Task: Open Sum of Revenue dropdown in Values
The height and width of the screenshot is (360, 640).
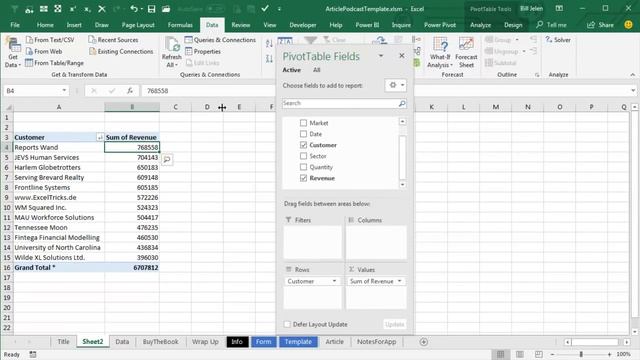Action: coord(400,281)
